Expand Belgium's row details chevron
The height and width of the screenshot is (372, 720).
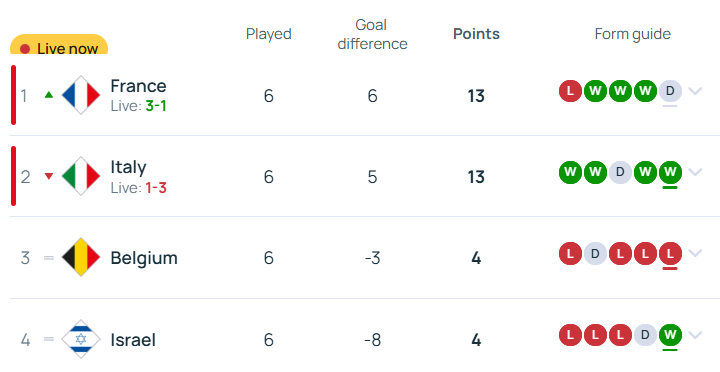pyautogui.click(x=695, y=253)
